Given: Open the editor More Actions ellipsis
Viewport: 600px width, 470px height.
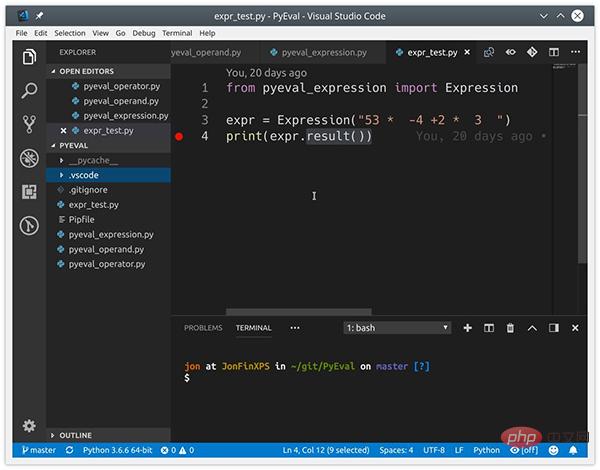Looking at the screenshot, I should (575, 52).
